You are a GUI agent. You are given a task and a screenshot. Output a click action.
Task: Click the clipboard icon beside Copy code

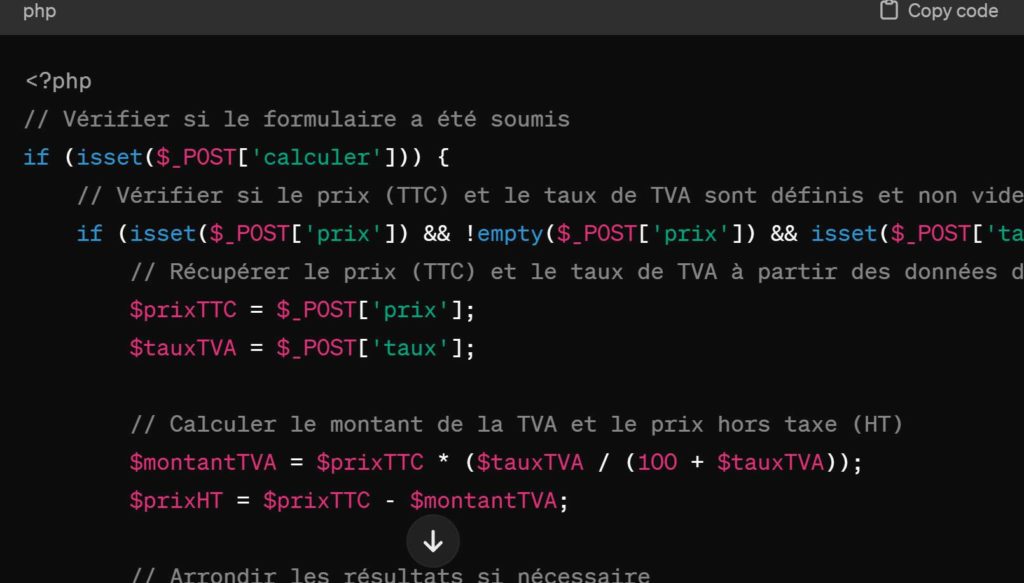point(889,10)
